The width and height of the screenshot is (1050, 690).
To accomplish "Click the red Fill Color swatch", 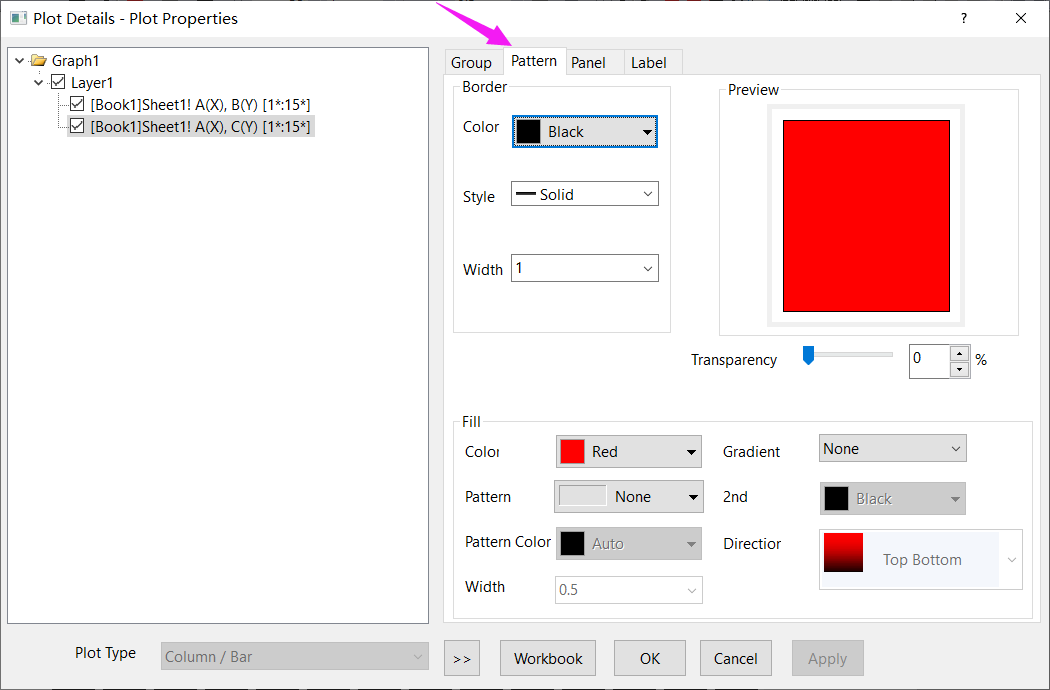I will 572,452.
